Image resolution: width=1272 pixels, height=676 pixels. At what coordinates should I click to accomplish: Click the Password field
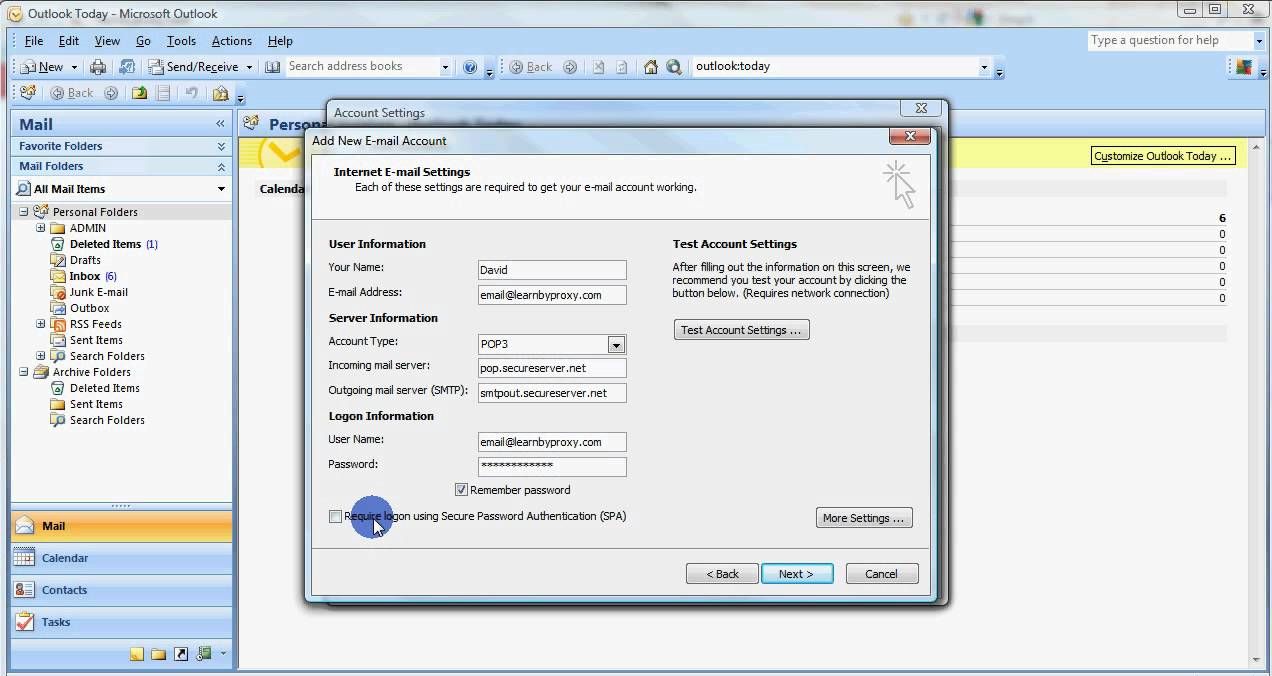click(x=552, y=466)
